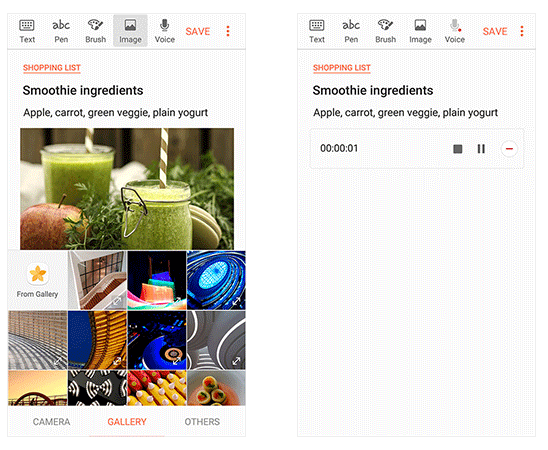
Task: Save the right note with SAVE
Action: coord(495,31)
